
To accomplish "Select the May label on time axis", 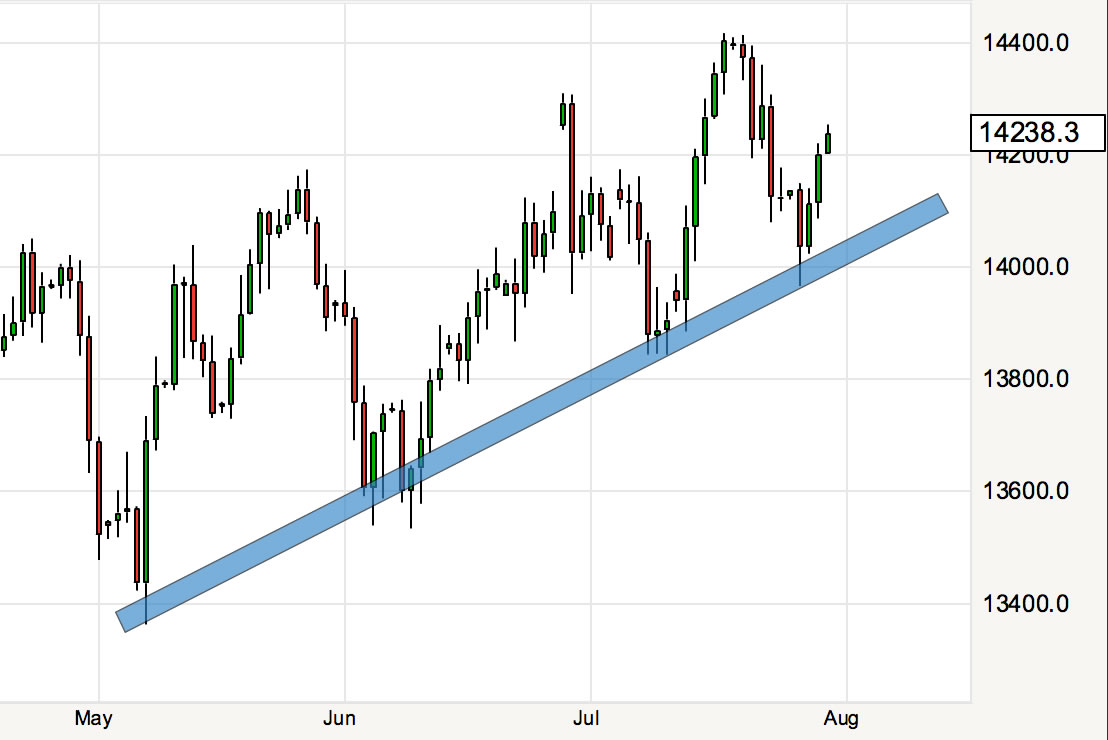I will [93, 718].
